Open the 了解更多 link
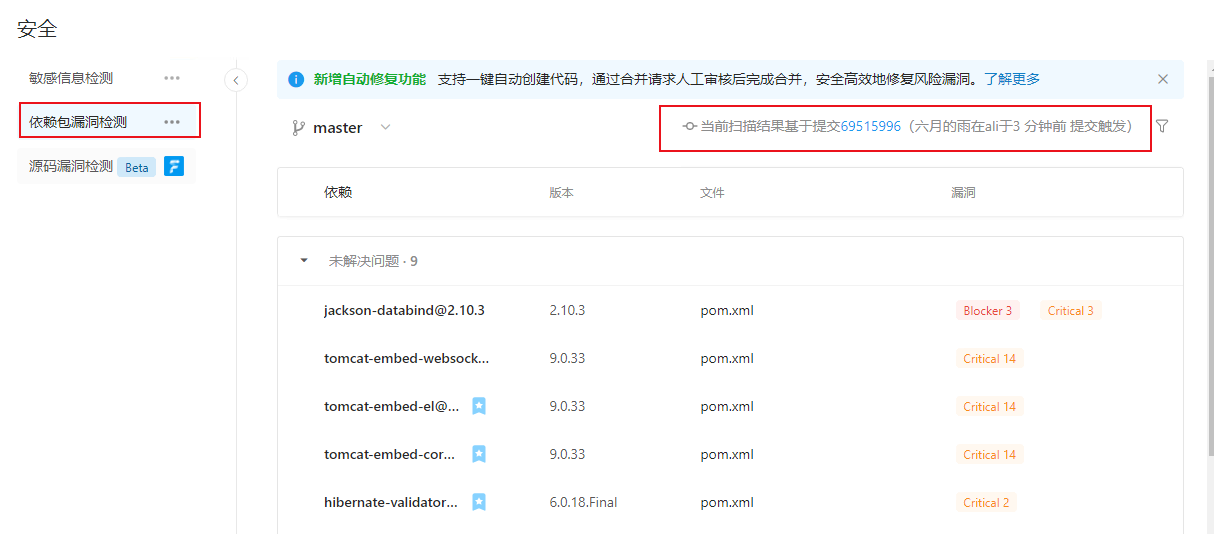This screenshot has height=534, width=1214. (1012, 79)
